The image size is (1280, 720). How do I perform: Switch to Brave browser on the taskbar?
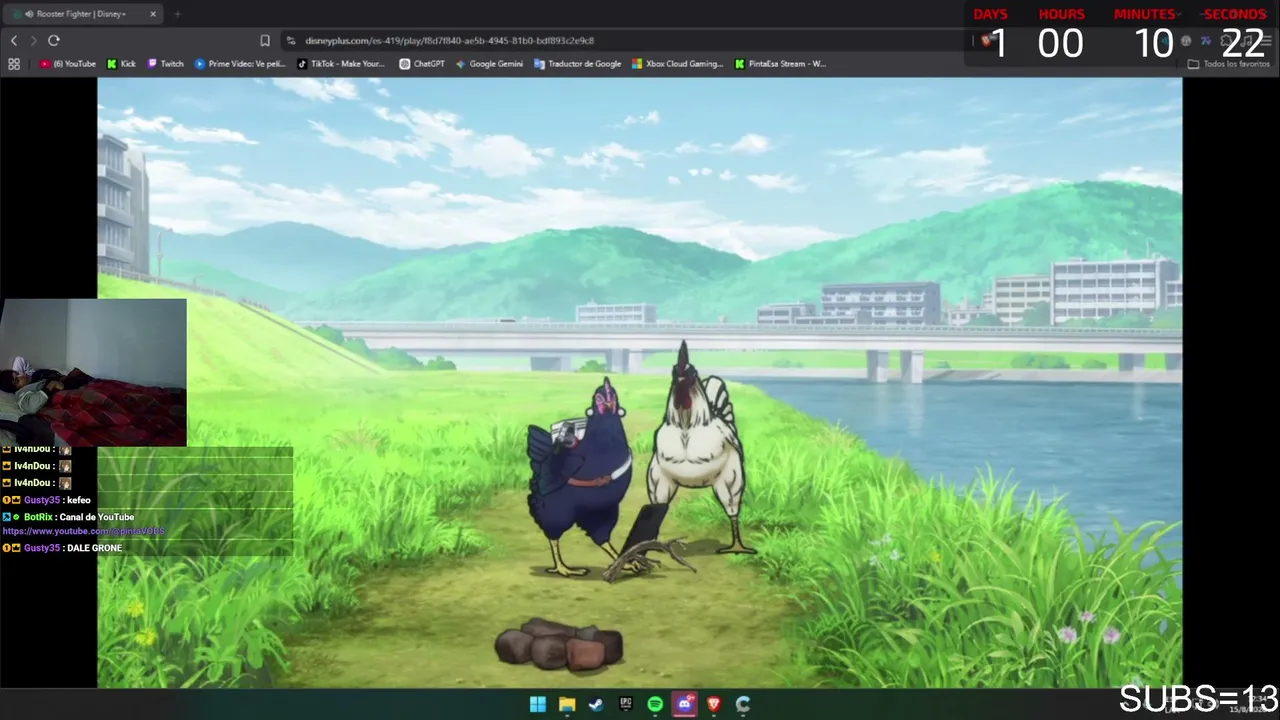coord(714,704)
